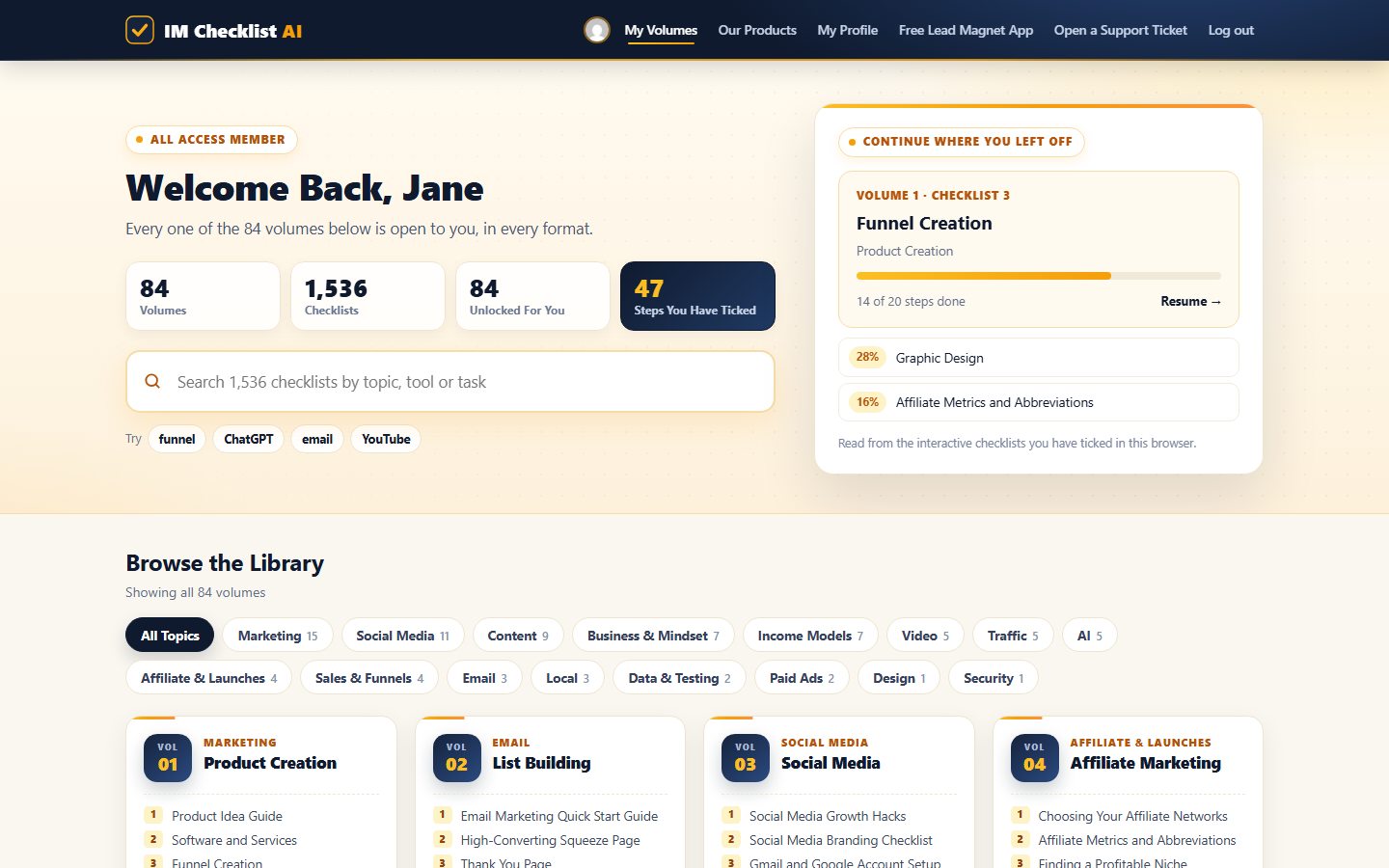Go to Our Products in the top navigation
This screenshot has height=868, width=1389.
coord(757,30)
